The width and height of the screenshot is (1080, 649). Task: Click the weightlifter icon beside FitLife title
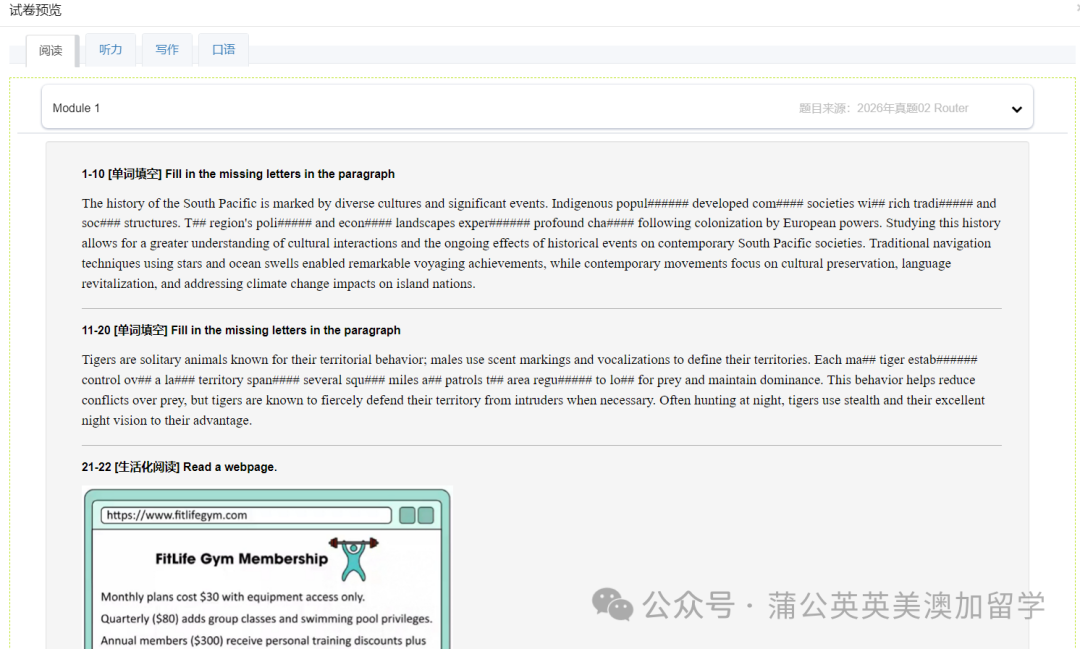click(x=353, y=558)
